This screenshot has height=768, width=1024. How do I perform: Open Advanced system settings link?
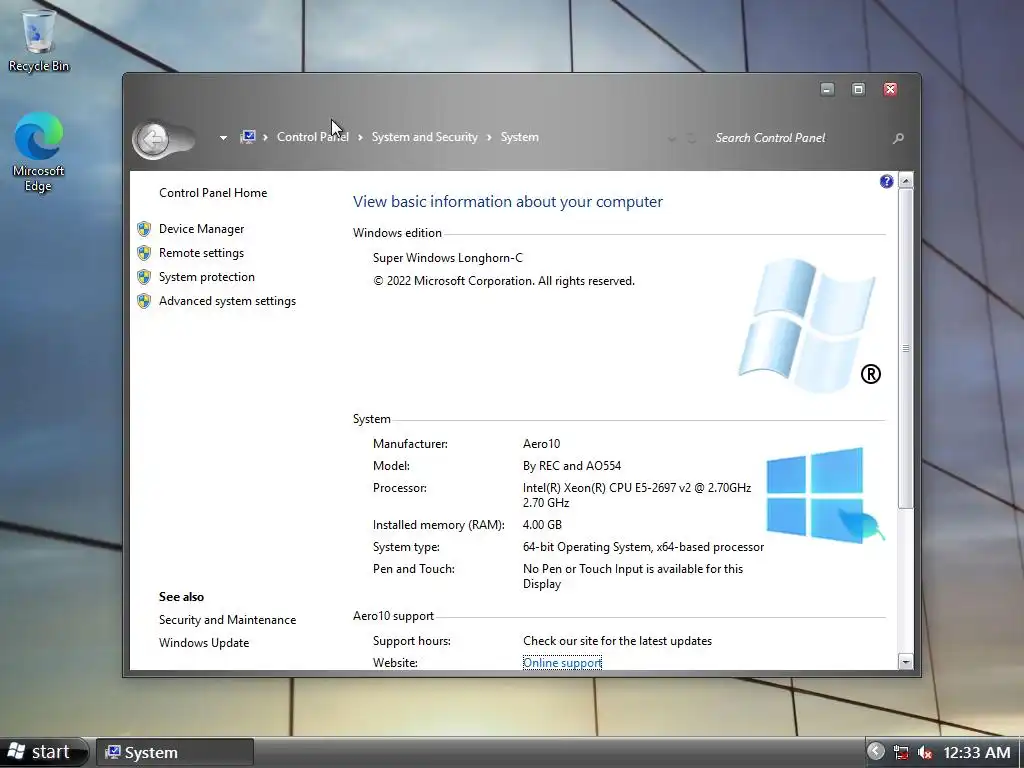227,301
